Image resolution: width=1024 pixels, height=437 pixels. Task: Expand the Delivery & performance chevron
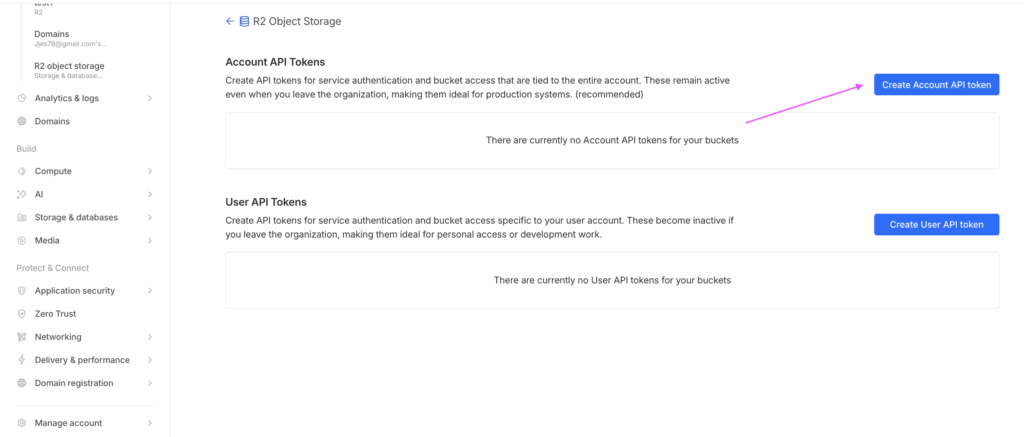tap(150, 360)
